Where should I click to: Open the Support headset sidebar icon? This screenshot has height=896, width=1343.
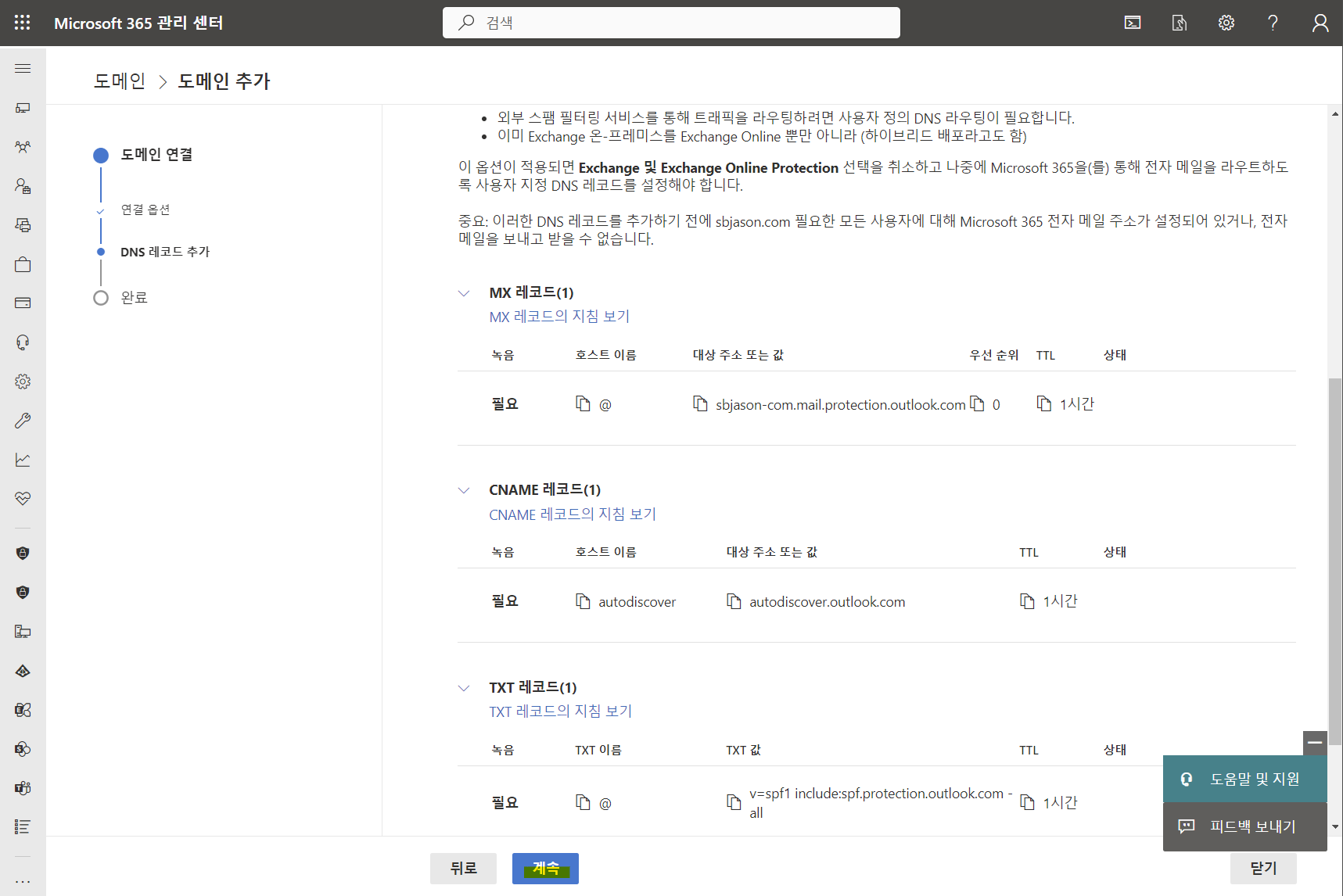(23, 342)
